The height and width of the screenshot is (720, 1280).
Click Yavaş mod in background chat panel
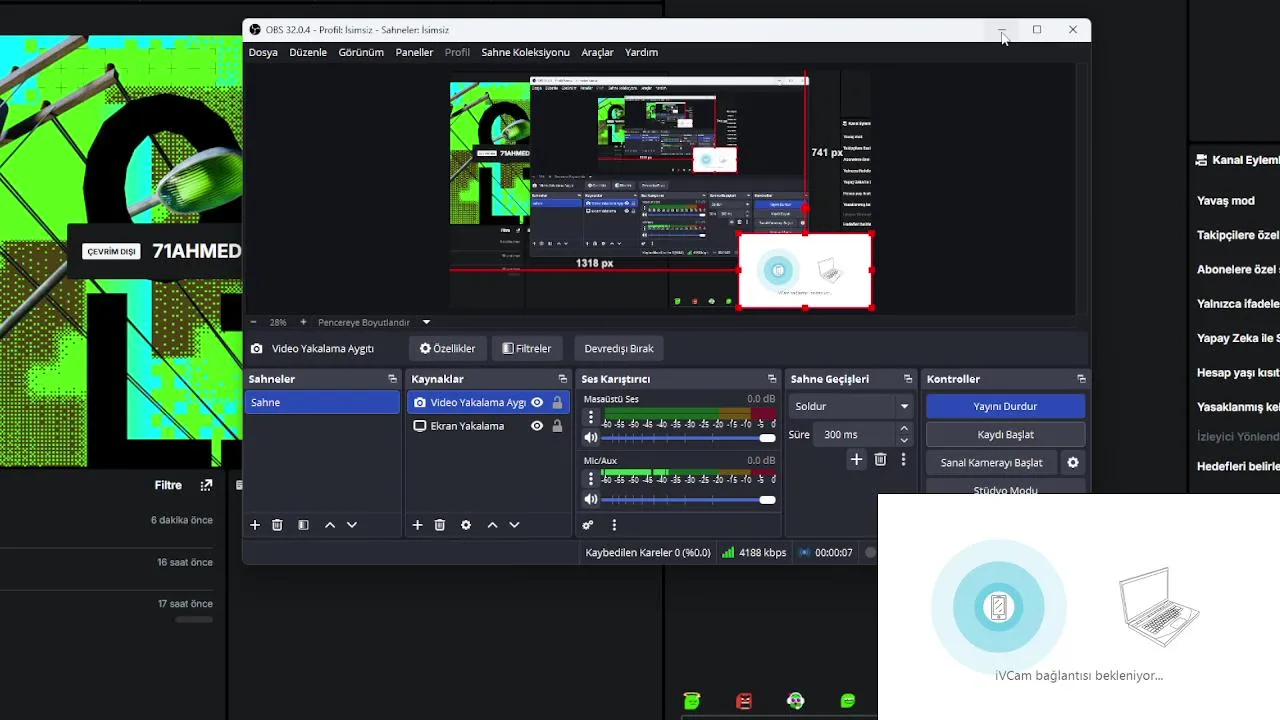coord(1225,201)
